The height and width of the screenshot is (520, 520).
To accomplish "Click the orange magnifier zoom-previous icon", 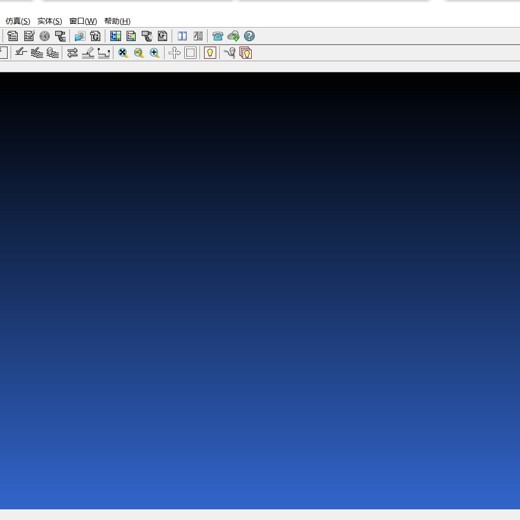I will [x=139, y=53].
